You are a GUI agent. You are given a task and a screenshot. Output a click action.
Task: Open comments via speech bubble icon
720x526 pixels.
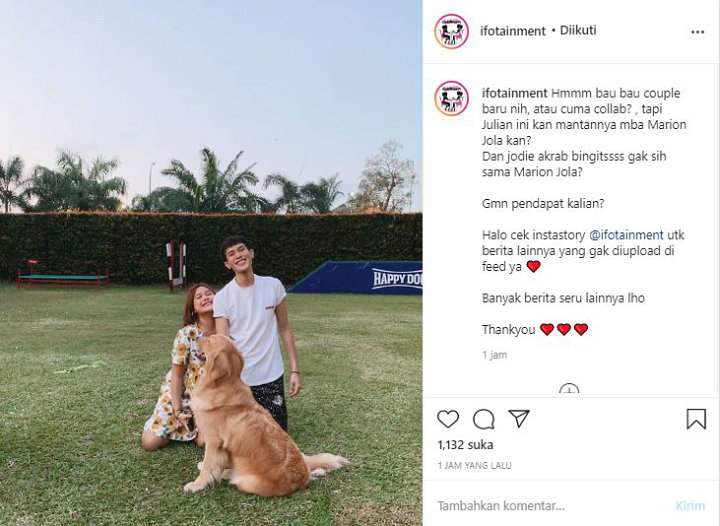click(484, 419)
